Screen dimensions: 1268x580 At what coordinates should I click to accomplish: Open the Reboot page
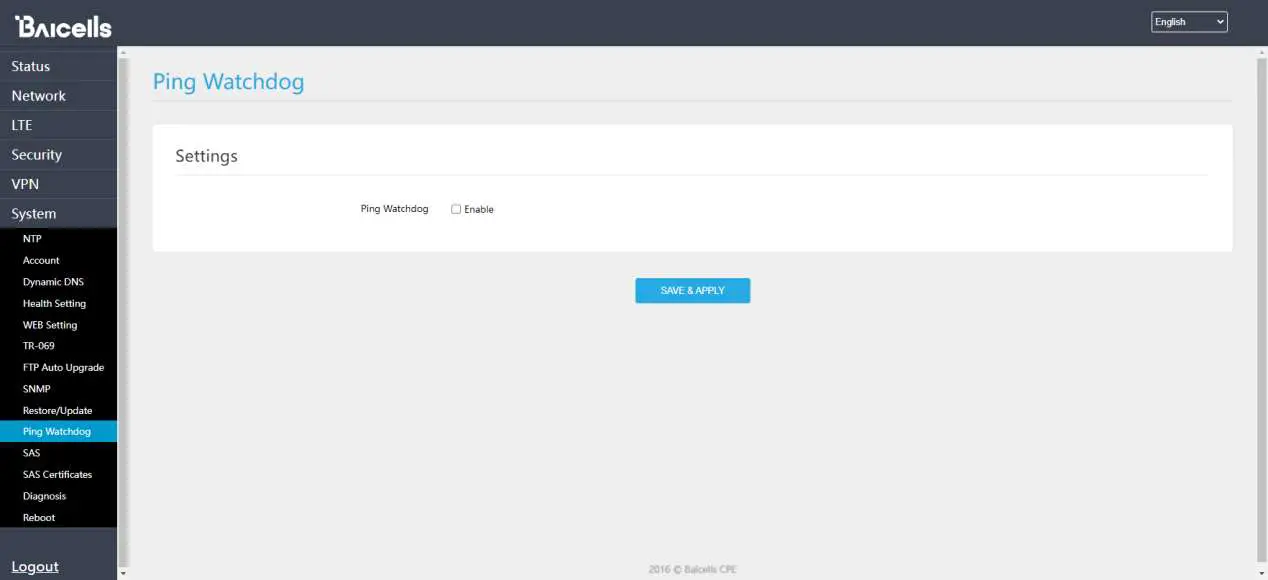pos(58,518)
